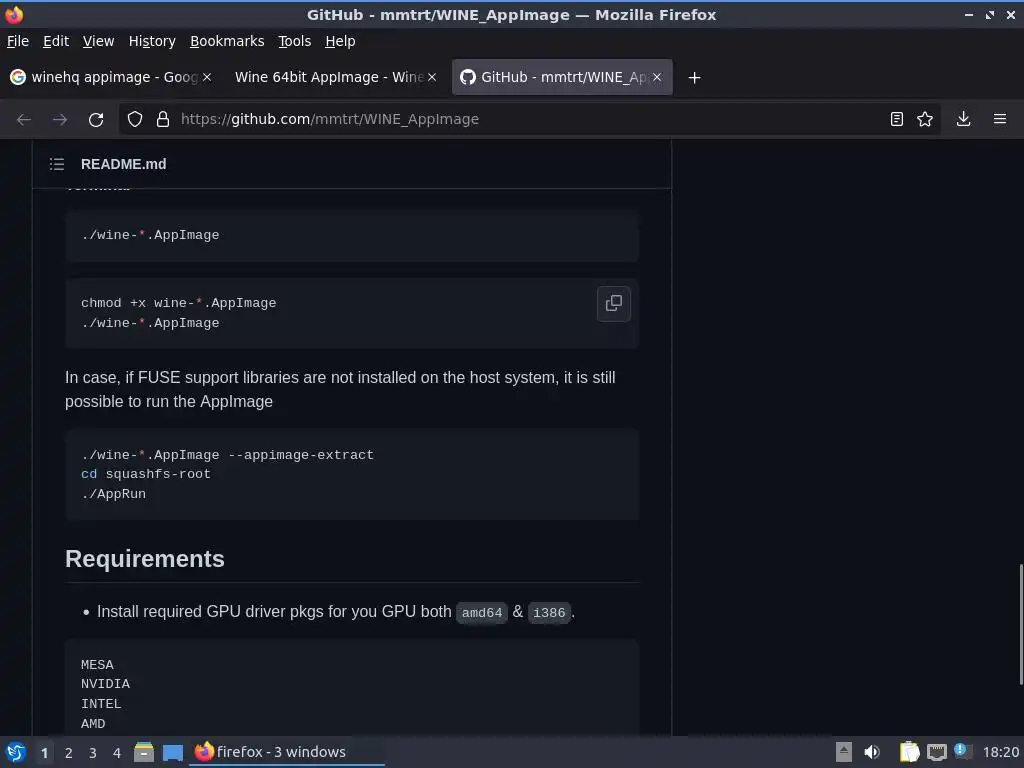Click the --appimage-extract command line
The height and width of the screenshot is (768, 1024).
[x=227, y=455]
